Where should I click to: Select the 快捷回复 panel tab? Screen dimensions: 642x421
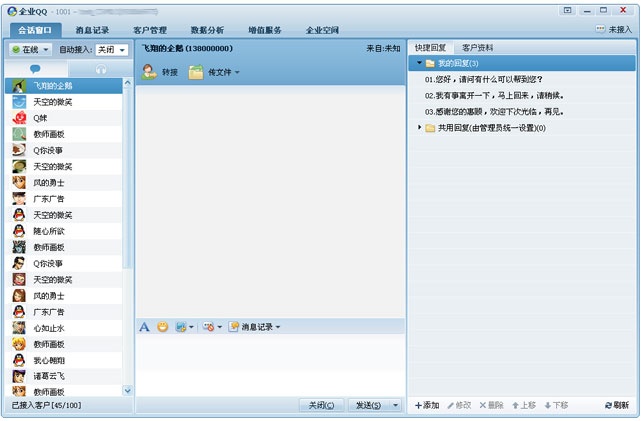point(430,48)
